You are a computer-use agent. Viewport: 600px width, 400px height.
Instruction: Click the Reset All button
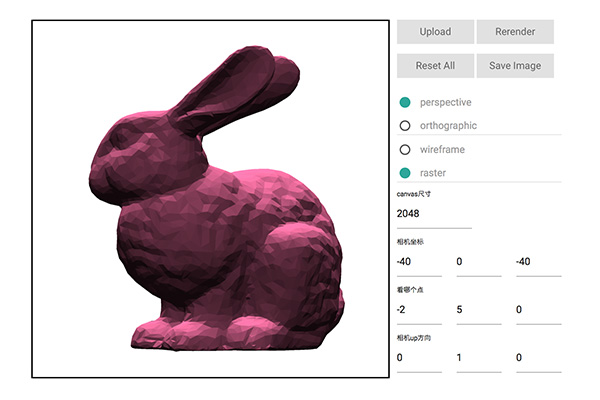click(435, 66)
